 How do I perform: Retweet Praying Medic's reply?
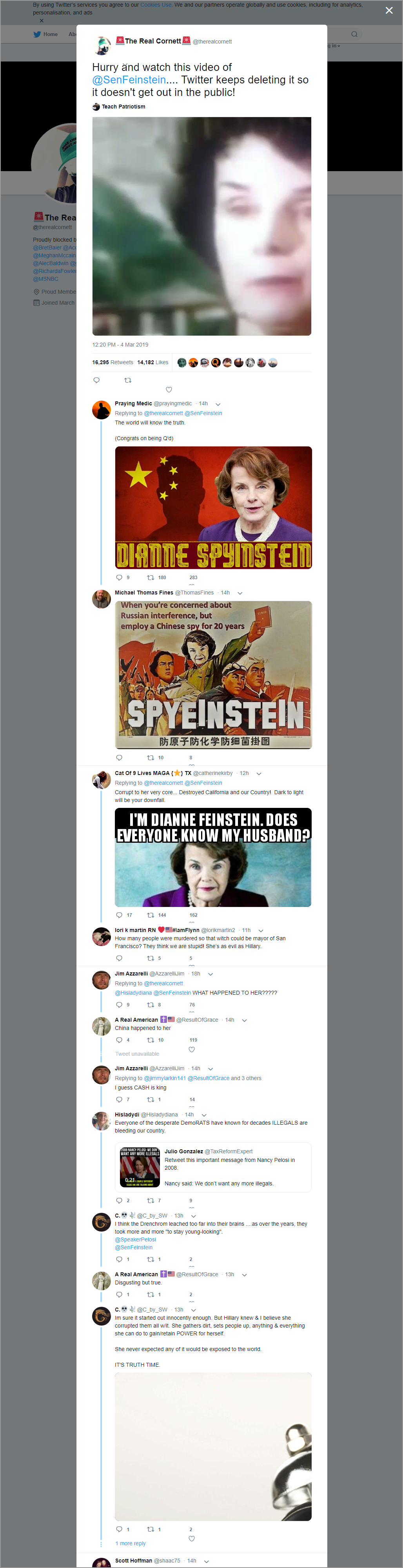coord(151,578)
